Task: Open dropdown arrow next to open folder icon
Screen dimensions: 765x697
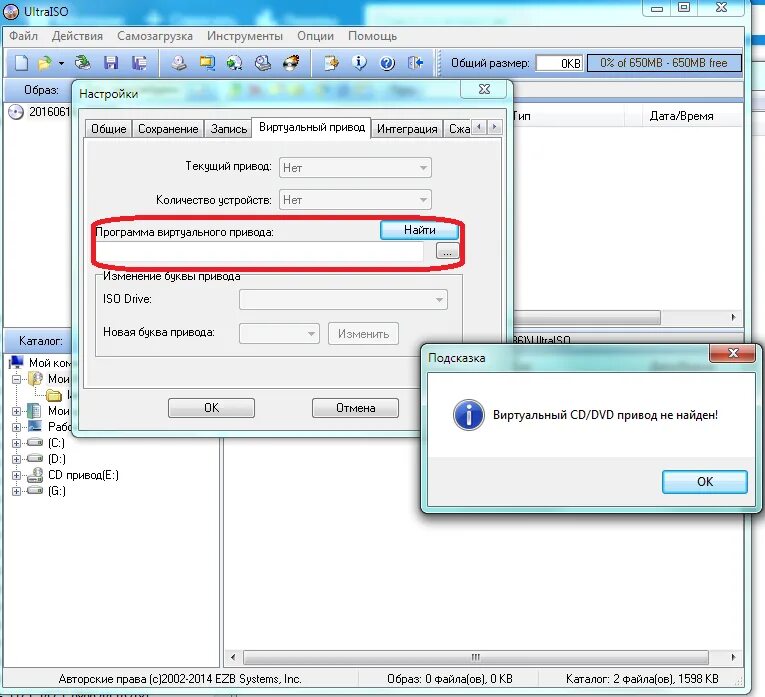Action: tap(61, 63)
